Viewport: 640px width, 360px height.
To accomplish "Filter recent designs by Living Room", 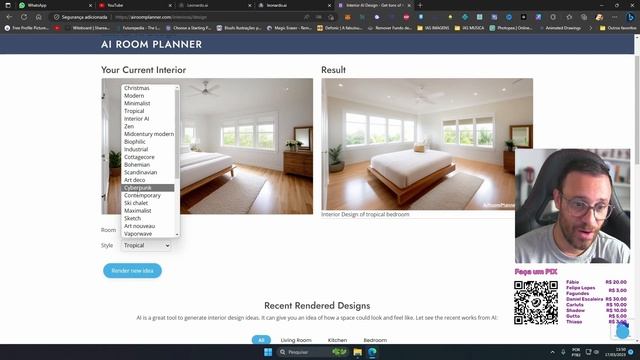I will [296, 340].
